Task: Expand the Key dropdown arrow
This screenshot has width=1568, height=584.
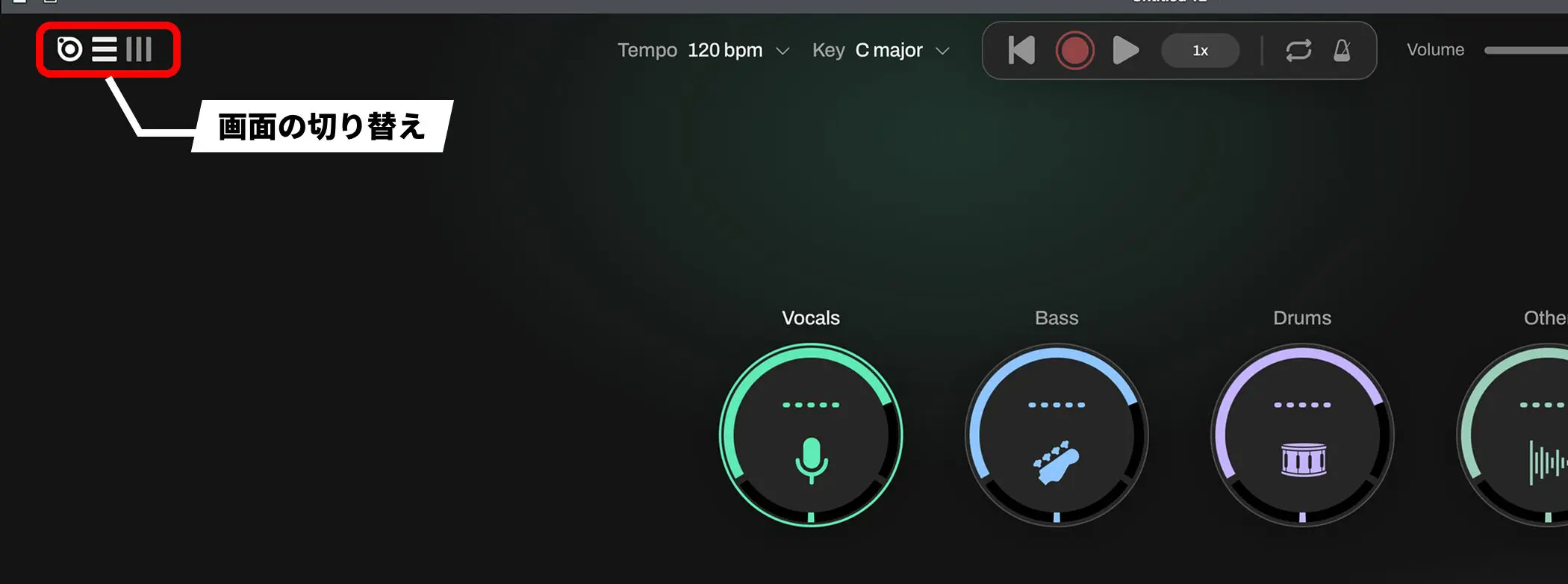Action: (x=942, y=51)
